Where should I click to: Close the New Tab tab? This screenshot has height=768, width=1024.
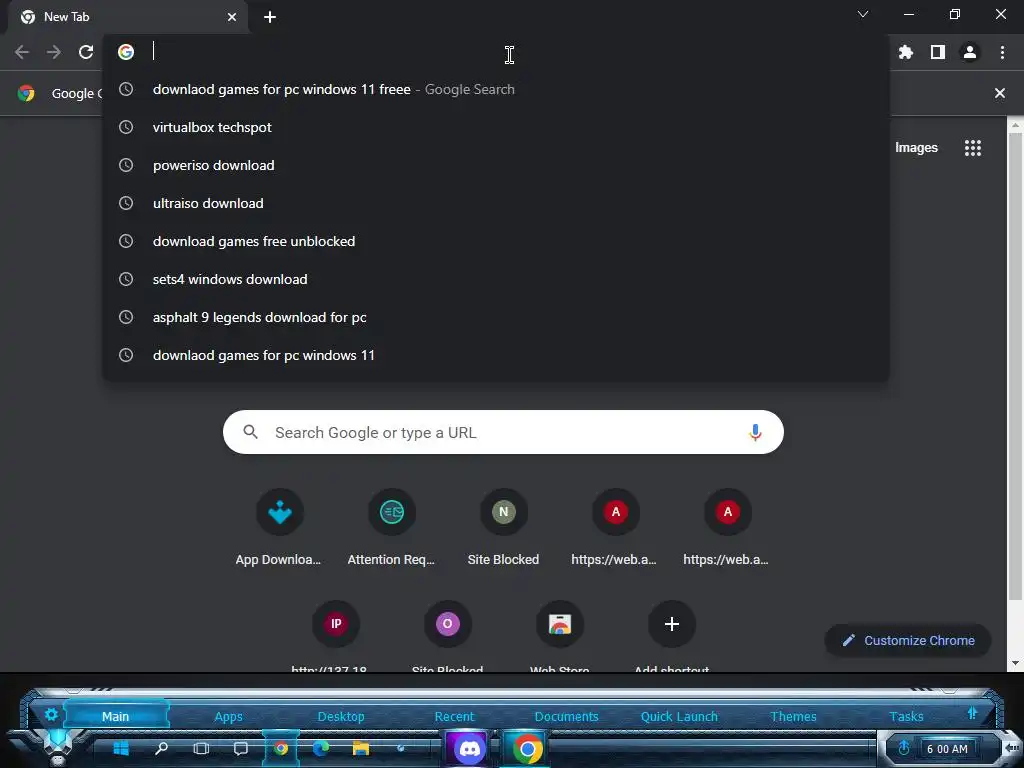coord(232,17)
